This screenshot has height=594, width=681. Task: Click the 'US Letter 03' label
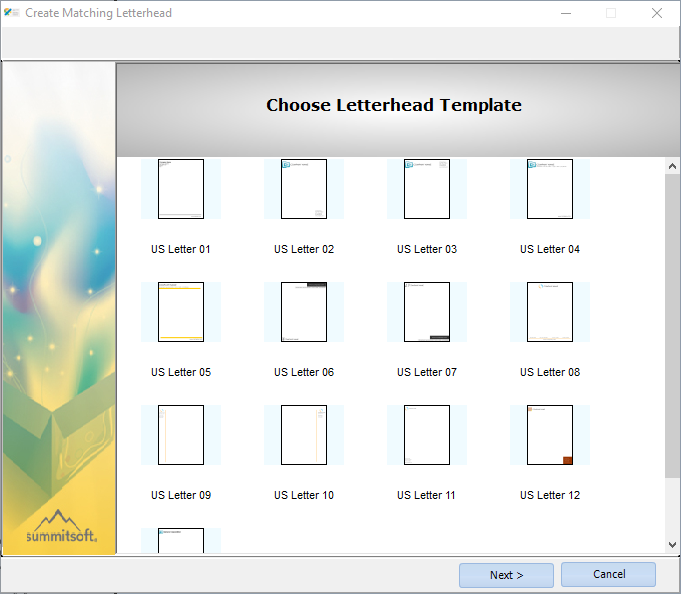426,249
